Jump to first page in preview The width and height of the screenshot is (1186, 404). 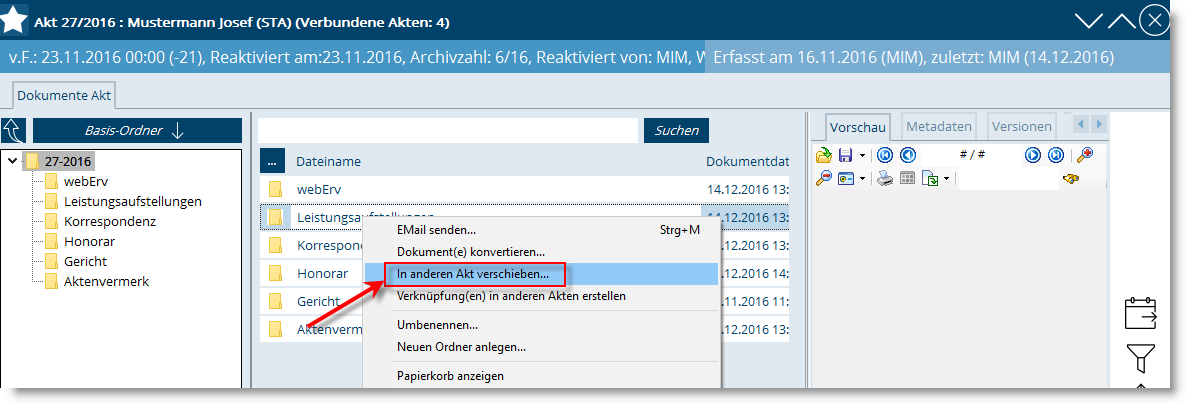tap(885, 155)
